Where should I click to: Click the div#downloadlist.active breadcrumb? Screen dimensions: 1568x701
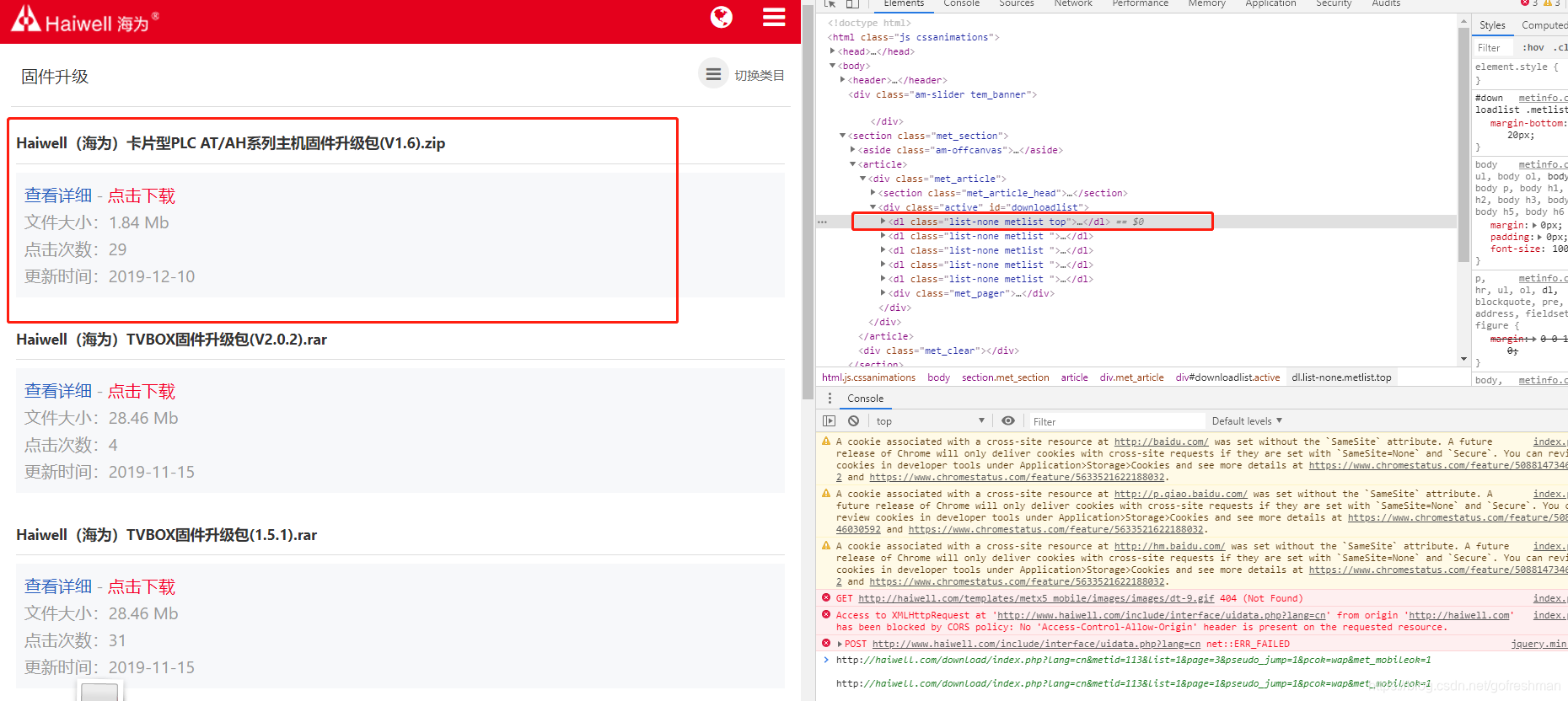coord(1227,377)
